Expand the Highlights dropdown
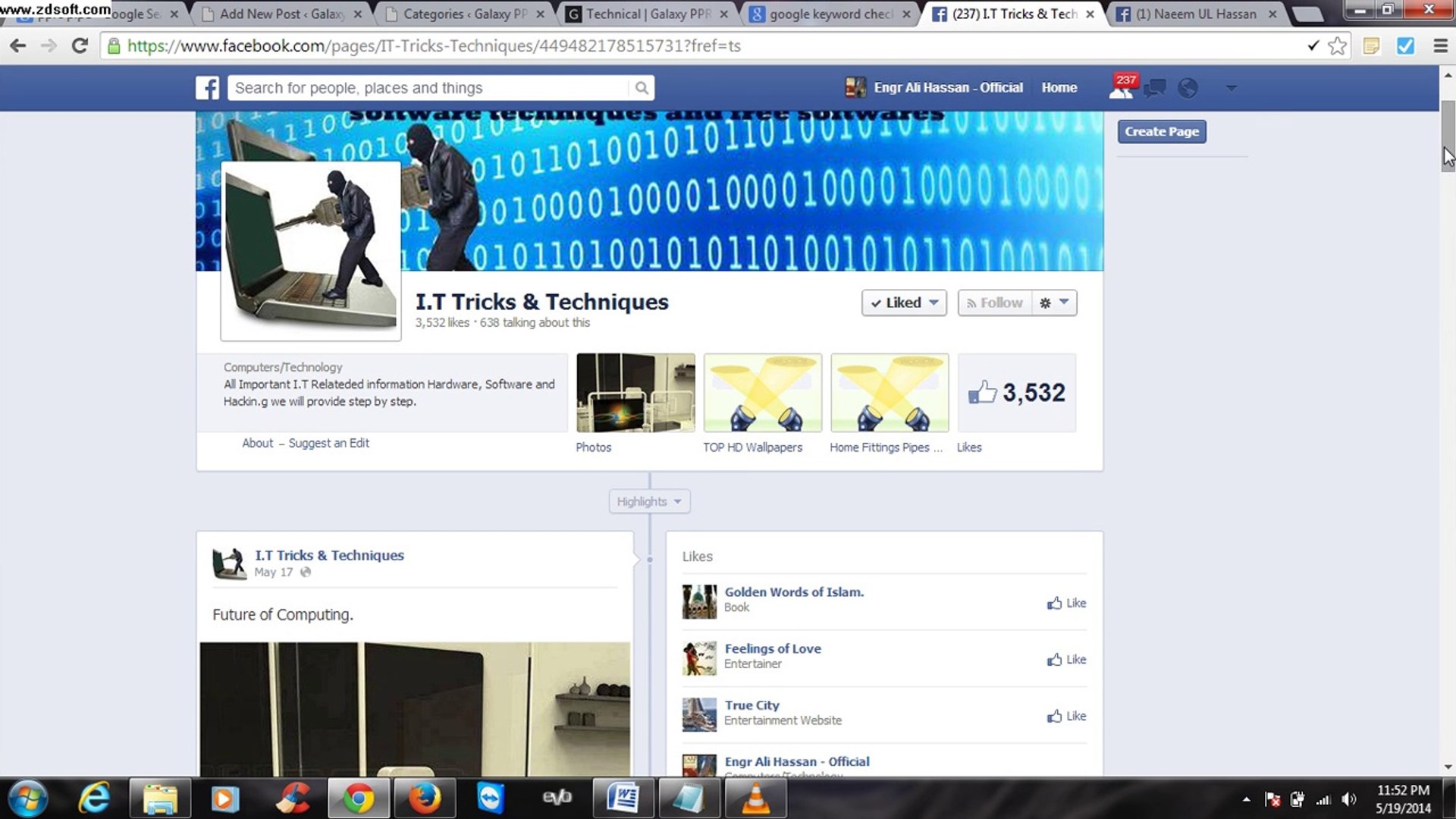The height and width of the screenshot is (819, 1456). point(649,501)
